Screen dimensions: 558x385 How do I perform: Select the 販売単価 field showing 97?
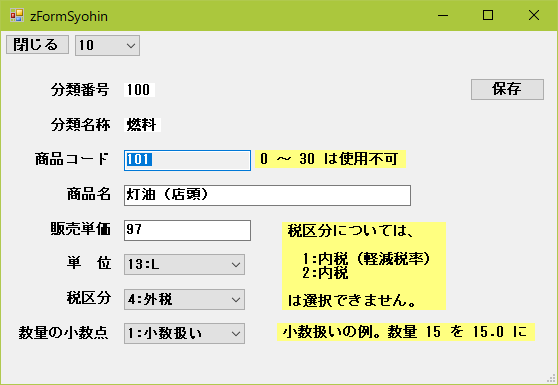187,230
